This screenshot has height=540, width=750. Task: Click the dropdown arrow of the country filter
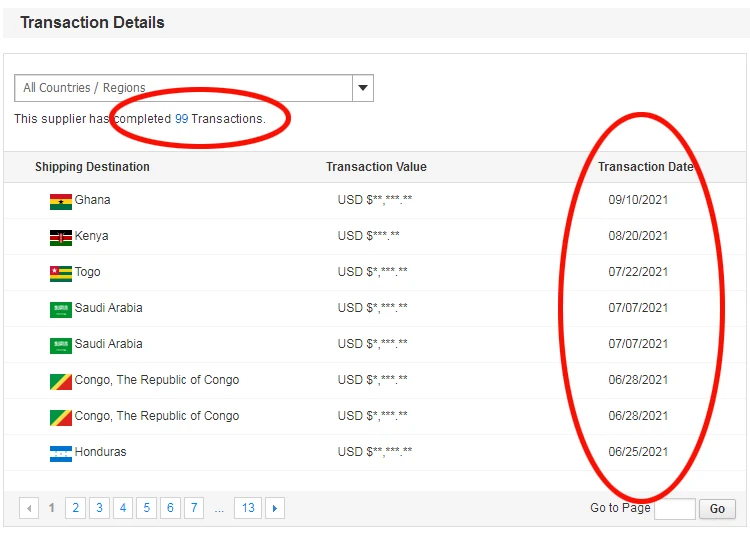(x=363, y=88)
